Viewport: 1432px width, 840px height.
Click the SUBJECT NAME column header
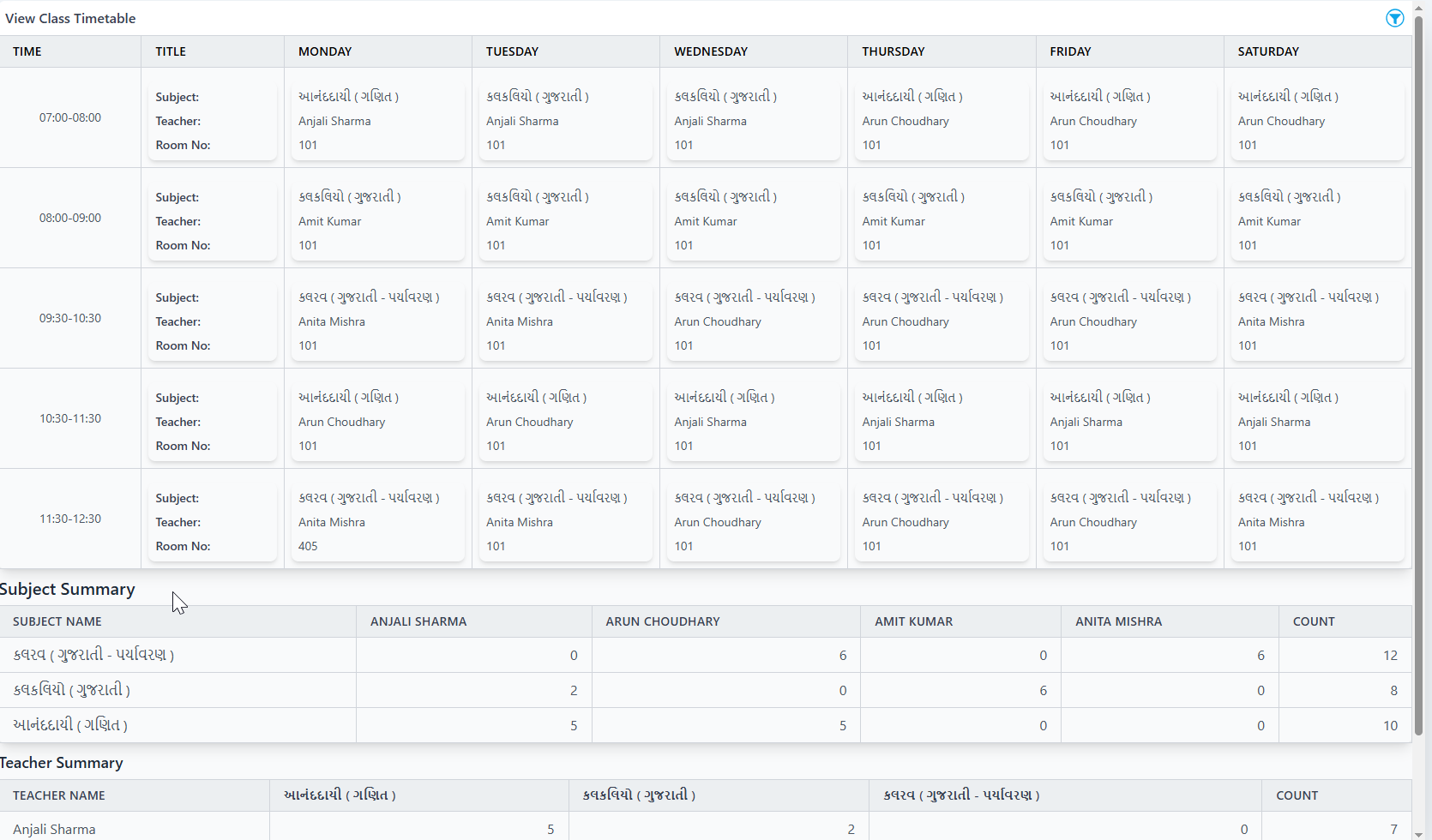tap(57, 621)
